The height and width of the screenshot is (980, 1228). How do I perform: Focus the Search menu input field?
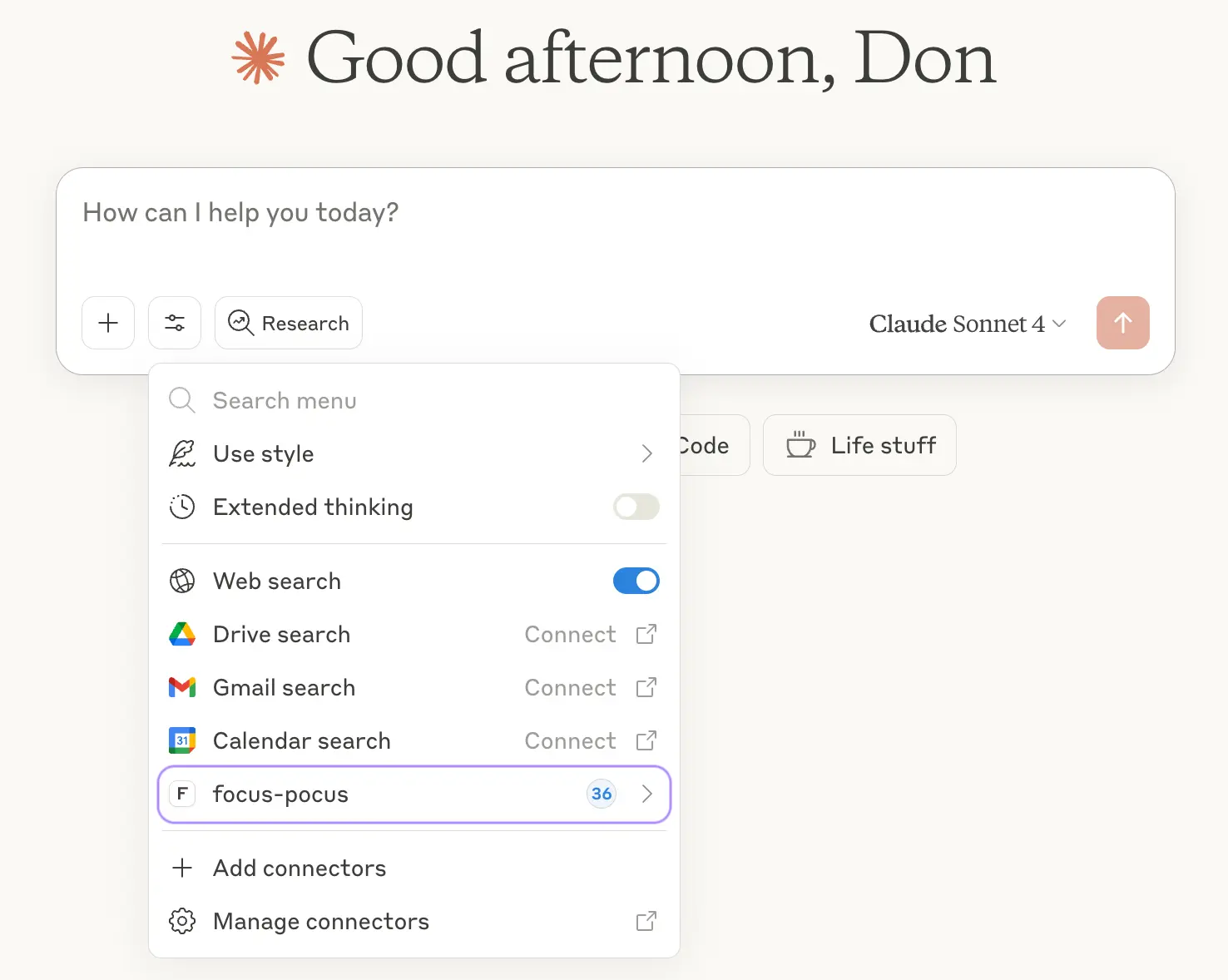[x=414, y=400]
